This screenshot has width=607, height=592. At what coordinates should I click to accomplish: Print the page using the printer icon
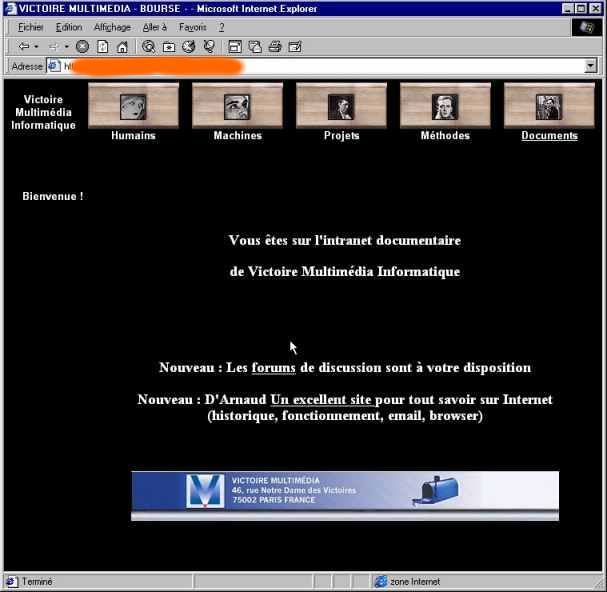click(275, 47)
